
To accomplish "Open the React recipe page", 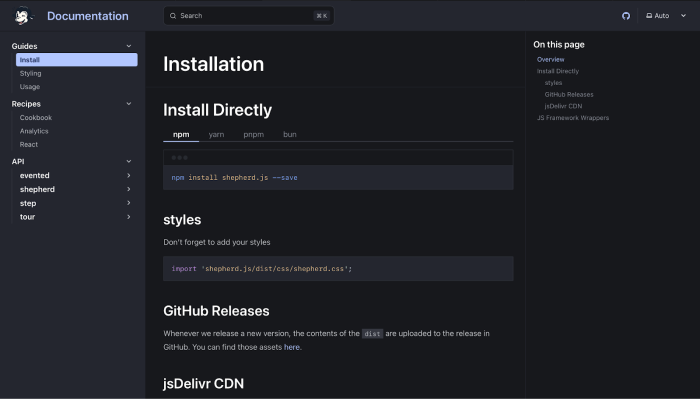I will [29, 144].
